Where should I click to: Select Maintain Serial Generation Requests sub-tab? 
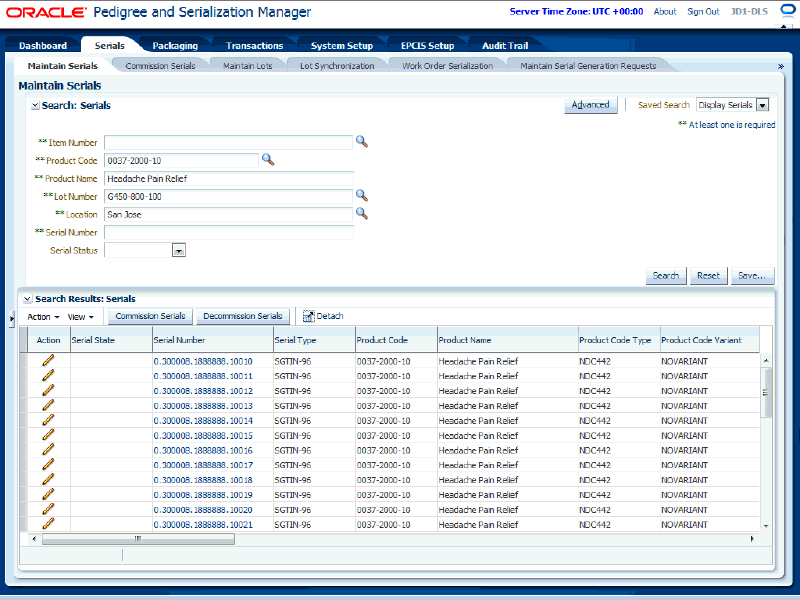point(588,66)
